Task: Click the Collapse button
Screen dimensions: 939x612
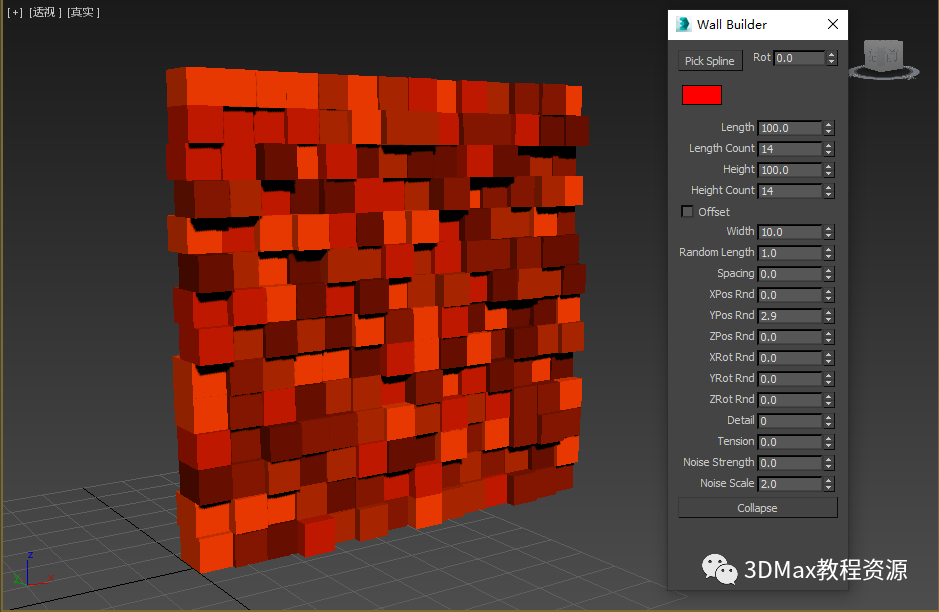Action: (758, 508)
